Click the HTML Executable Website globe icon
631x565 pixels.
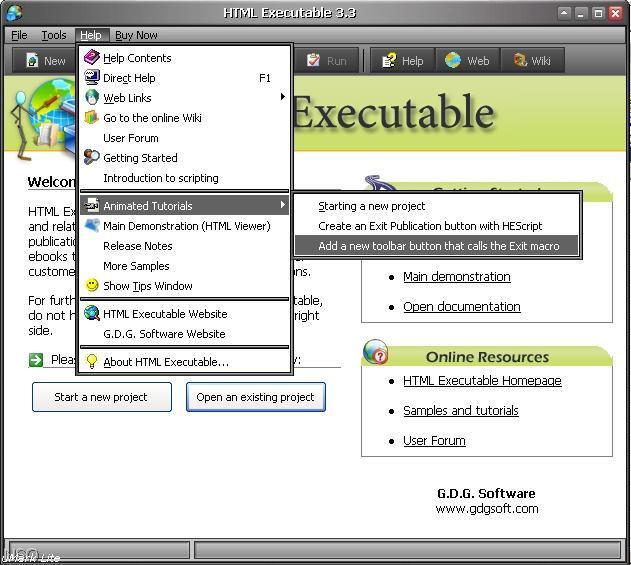[x=92, y=313]
